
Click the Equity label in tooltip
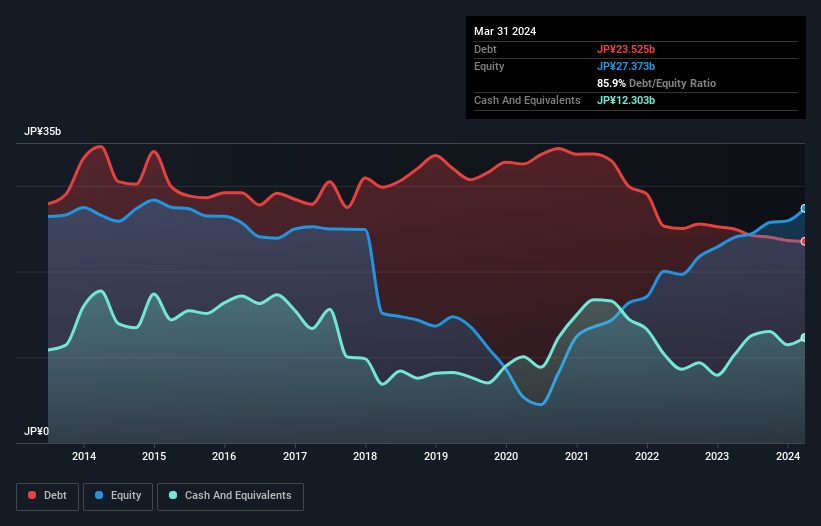coord(489,66)
